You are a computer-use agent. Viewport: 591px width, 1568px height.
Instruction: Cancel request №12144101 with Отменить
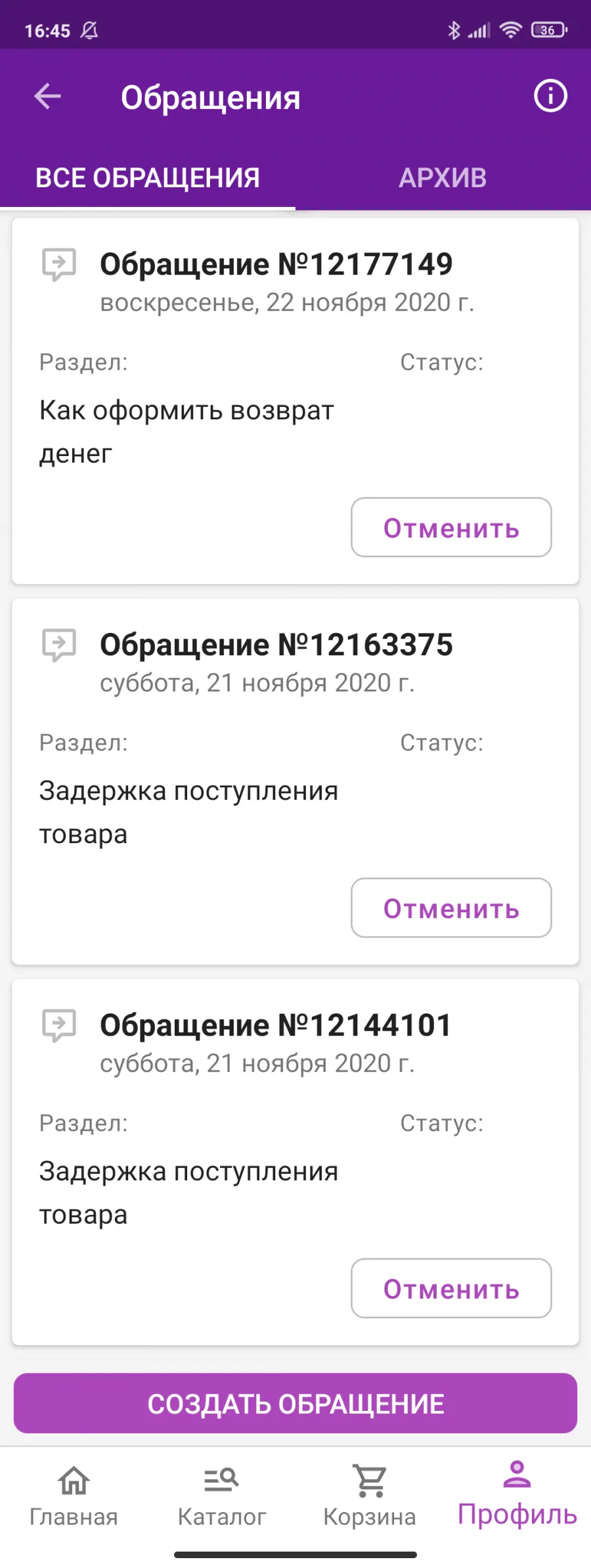(451, 1289)
